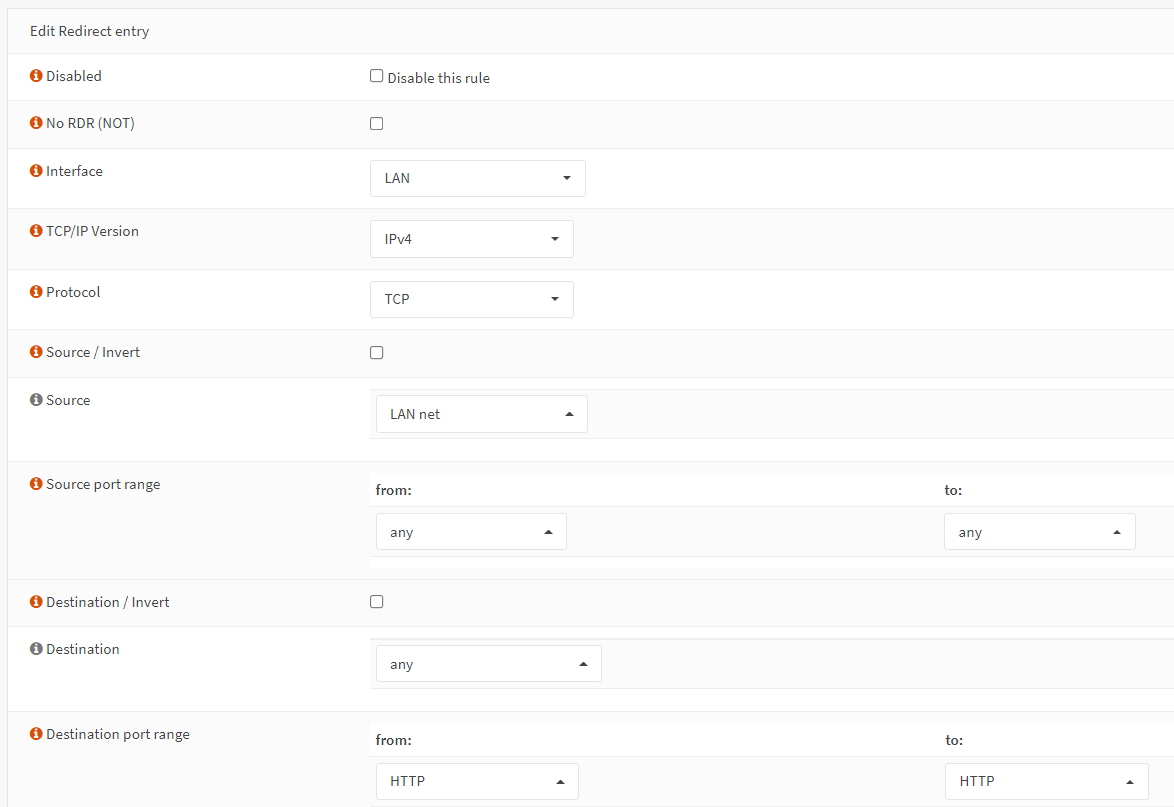Viewport: 1174px width, 807px height.
Task: Open the Source dropdown showing LAN net
Action: click(x=481, y=415)
